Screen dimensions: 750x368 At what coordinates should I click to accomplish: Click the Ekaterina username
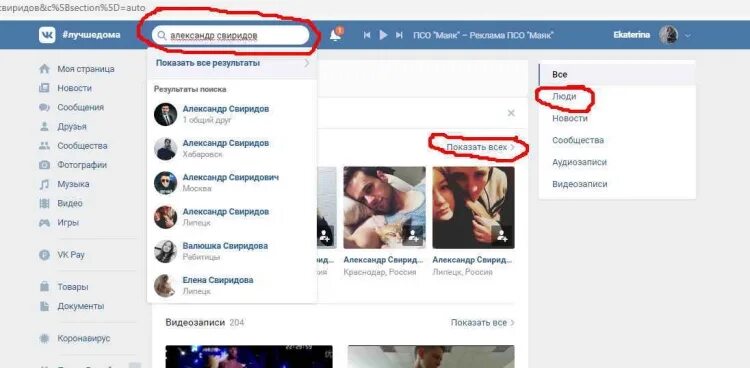631,35
